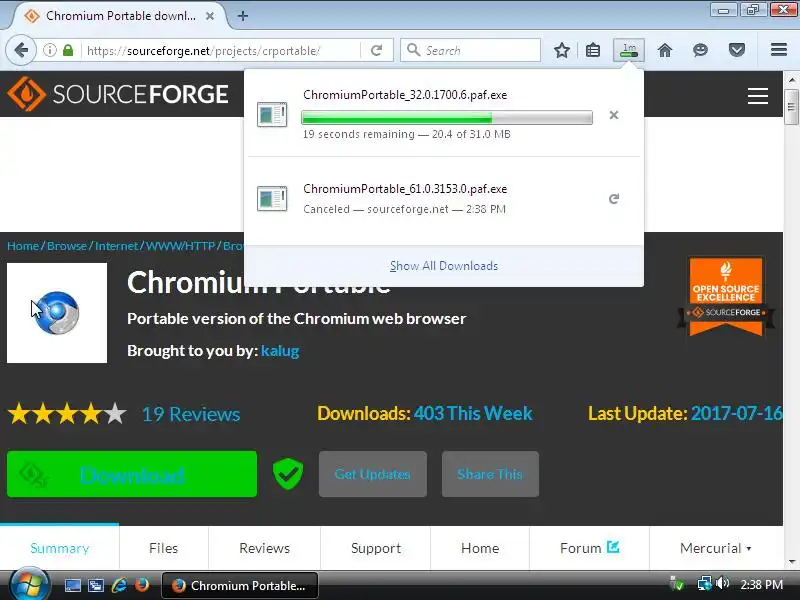Expand the Mercurial dropdown tab
Screen dimensions: 800x600
point(715,548)
